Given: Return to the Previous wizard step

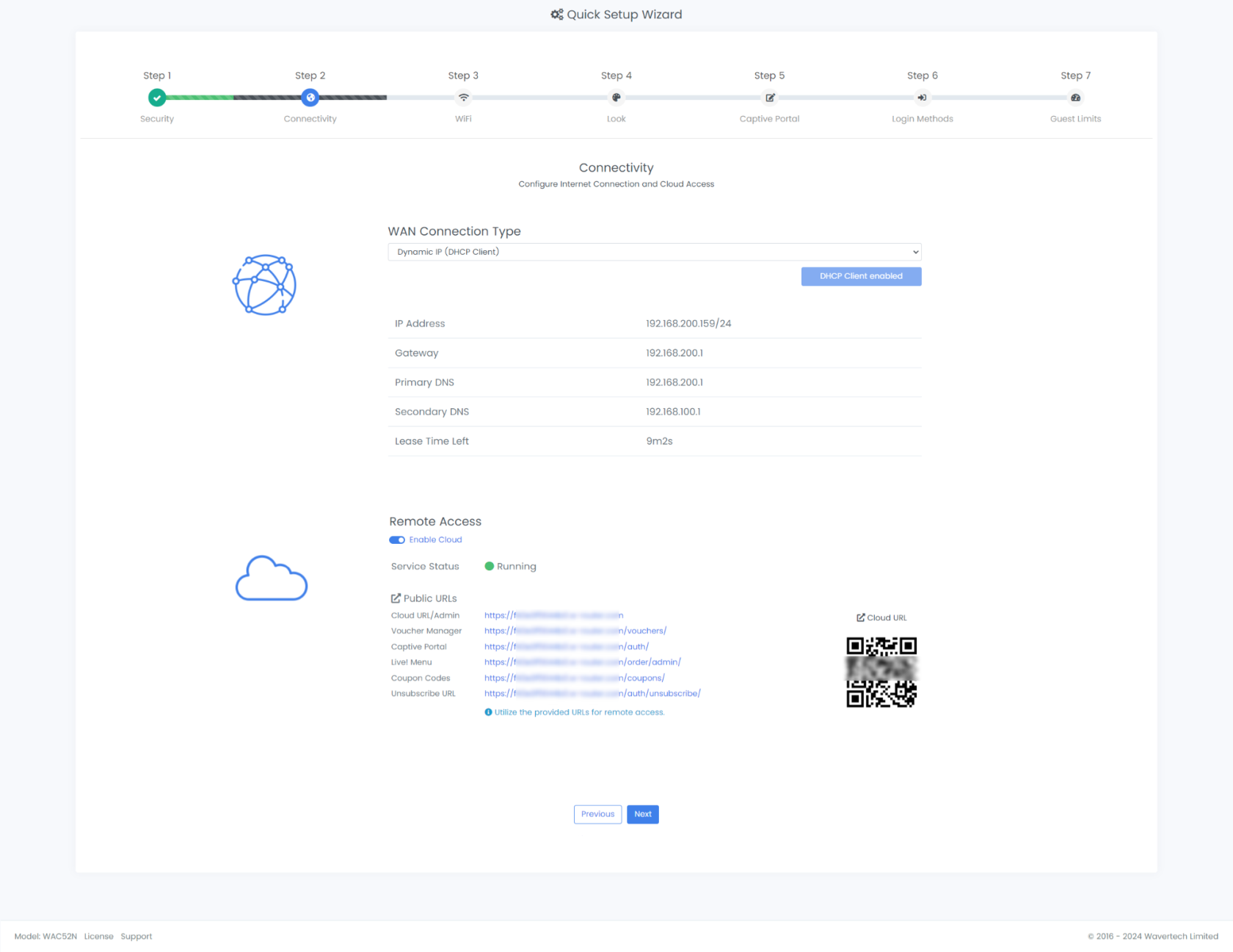Looking at the screenshot, I should [x=598, y=815].
